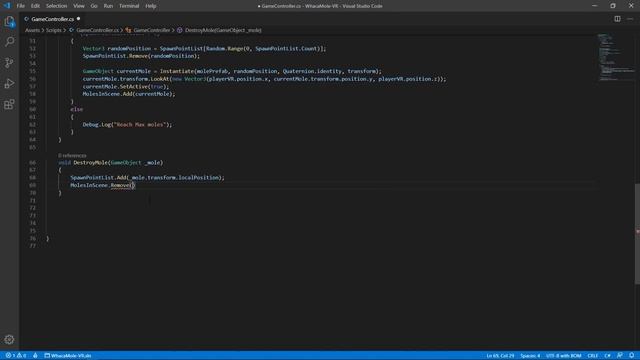
Task: Click MolesInScene.Add(currentMole) on line 58
Action: [x=129, y=94]
